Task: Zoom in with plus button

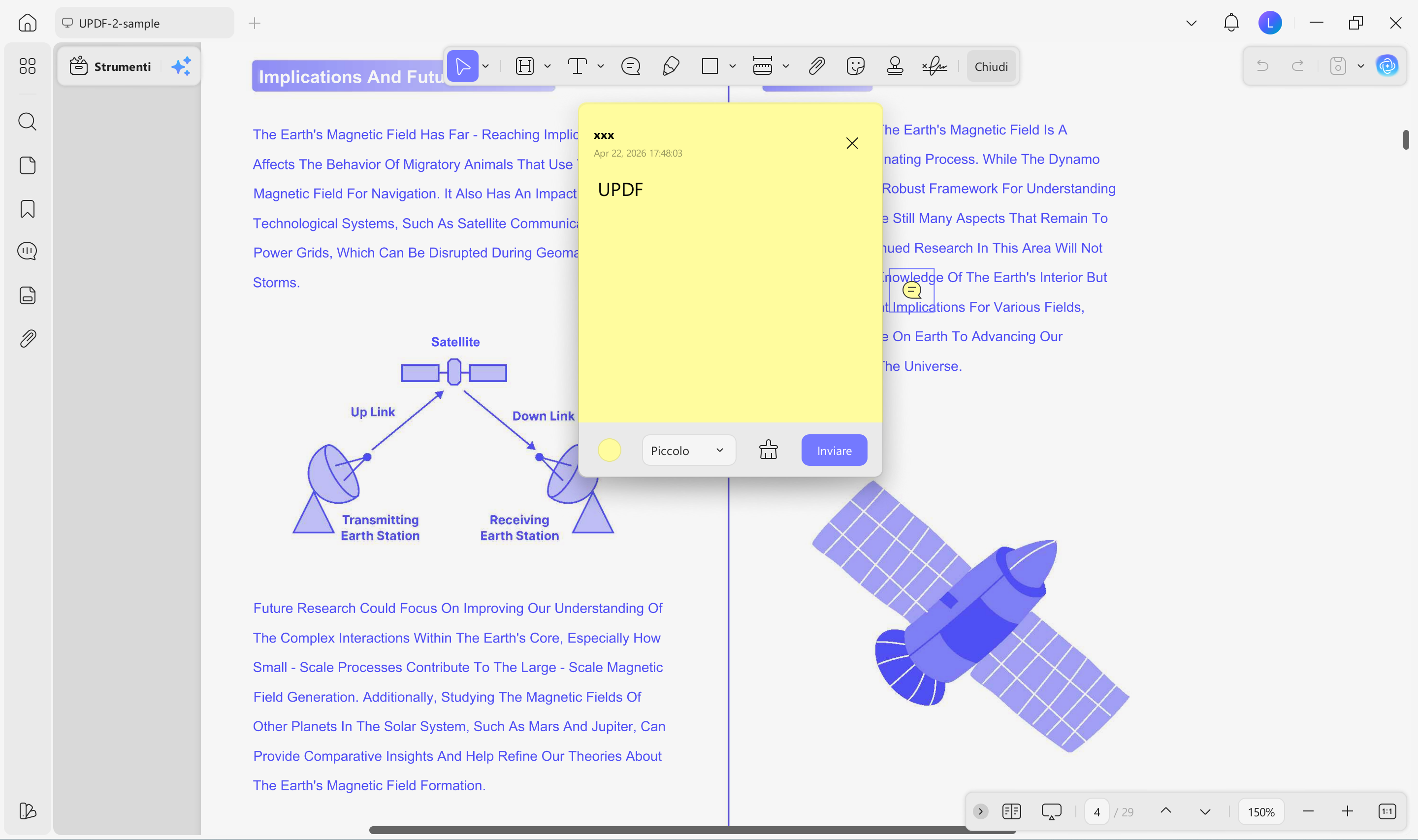Action: click(x=1347, y=812)
